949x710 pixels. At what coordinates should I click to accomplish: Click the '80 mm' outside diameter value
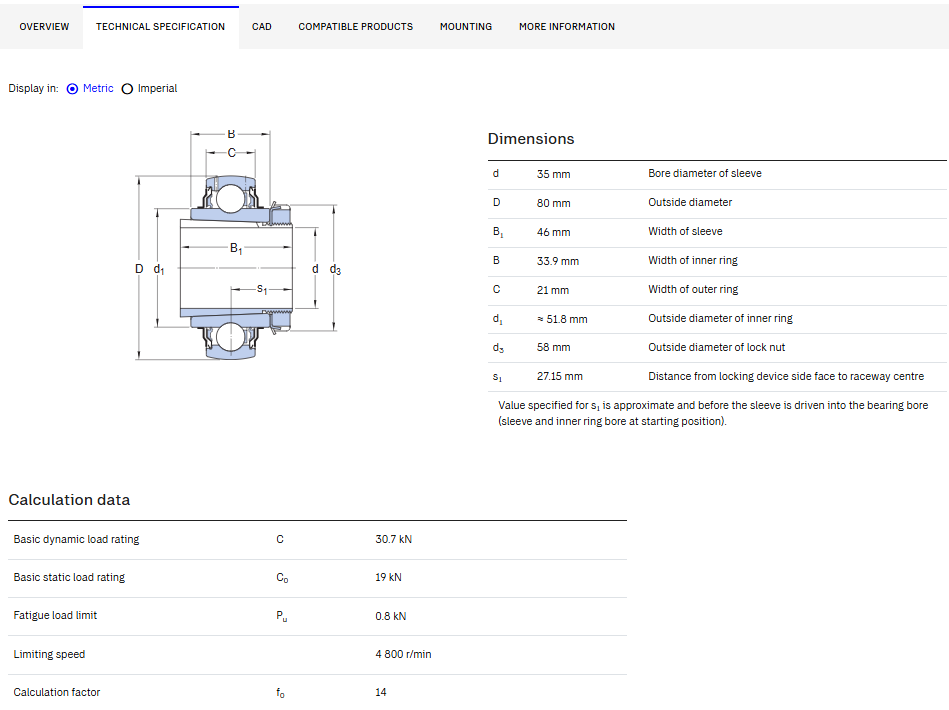tap(553, 203)
